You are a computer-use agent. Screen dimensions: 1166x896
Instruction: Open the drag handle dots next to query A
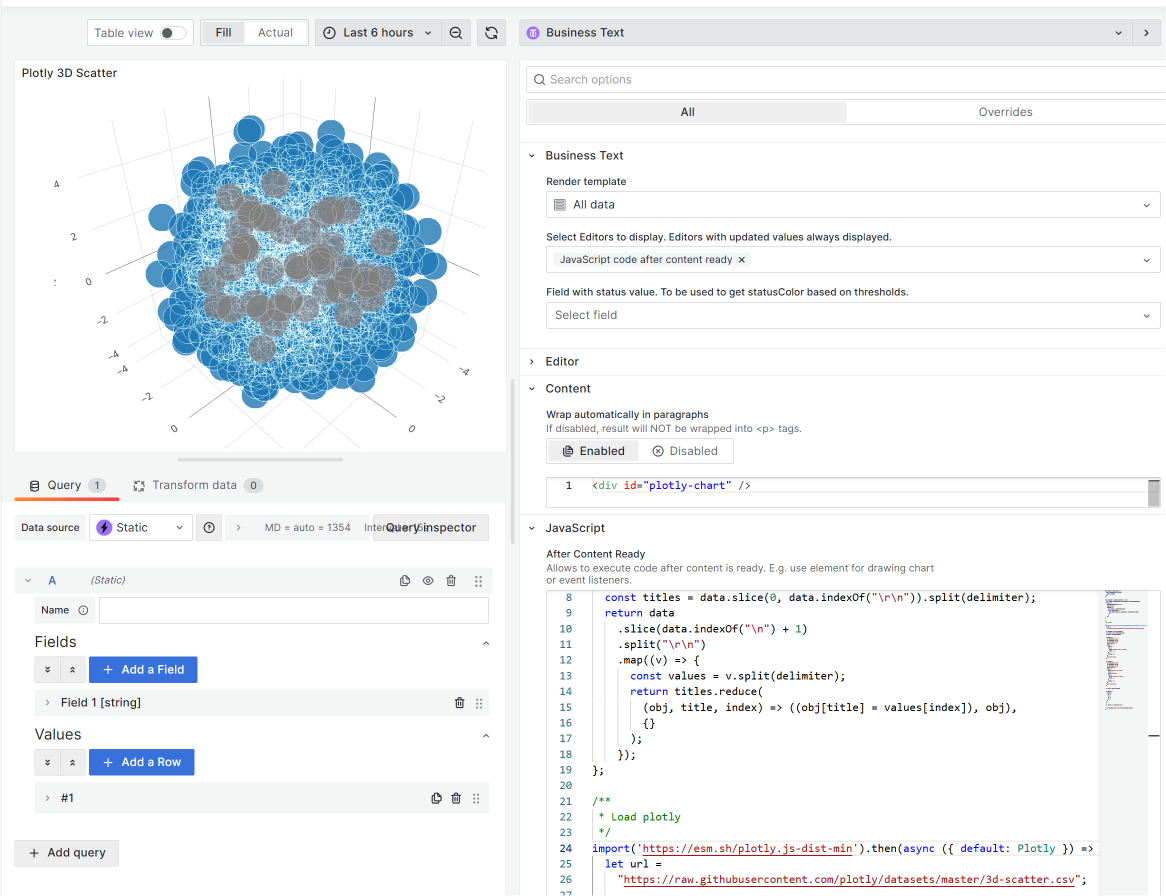(x=476, y=580)
